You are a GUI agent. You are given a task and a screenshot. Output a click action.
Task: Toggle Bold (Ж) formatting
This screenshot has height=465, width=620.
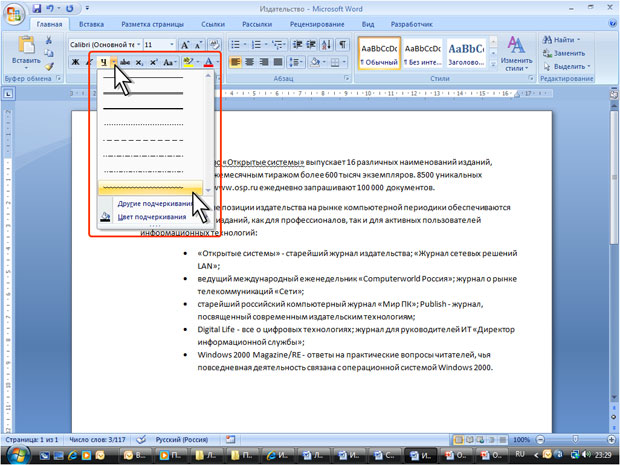tap(76, 62)
